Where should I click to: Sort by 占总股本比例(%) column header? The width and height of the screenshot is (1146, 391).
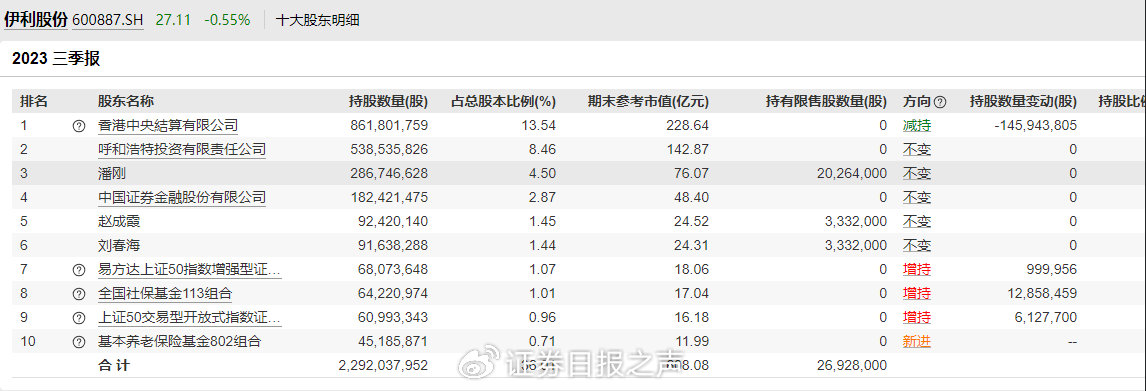(x=503, y=102)
